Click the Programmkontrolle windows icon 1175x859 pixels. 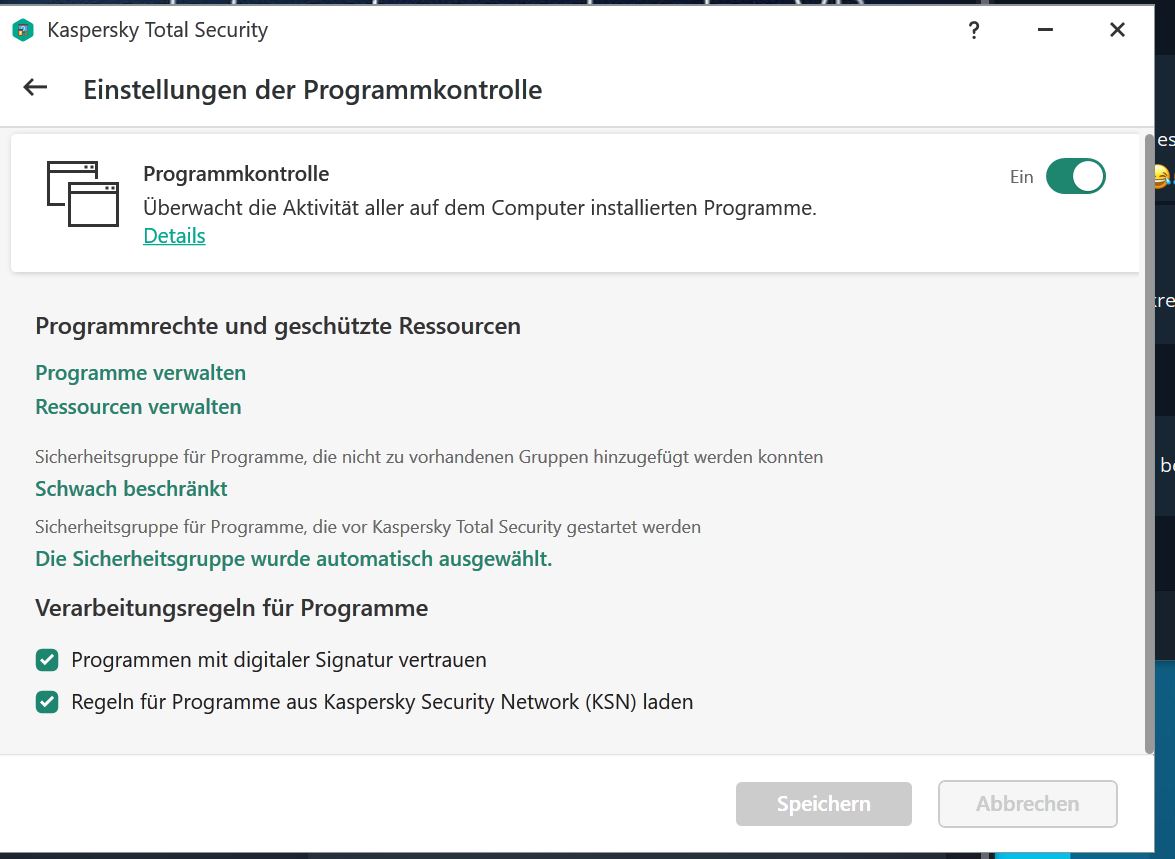pos(83,193)
